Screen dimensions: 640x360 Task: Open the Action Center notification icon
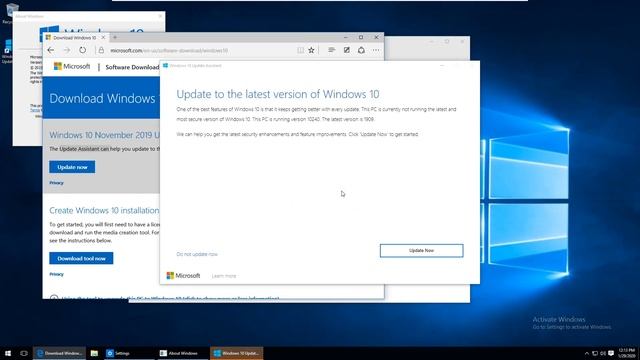point(611,353)
